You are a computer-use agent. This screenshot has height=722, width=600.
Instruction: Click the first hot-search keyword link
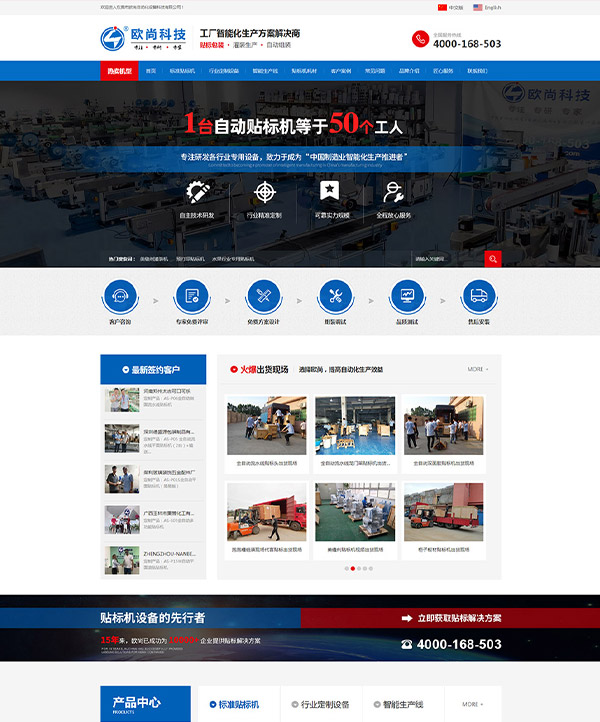[x=154, y=259]
